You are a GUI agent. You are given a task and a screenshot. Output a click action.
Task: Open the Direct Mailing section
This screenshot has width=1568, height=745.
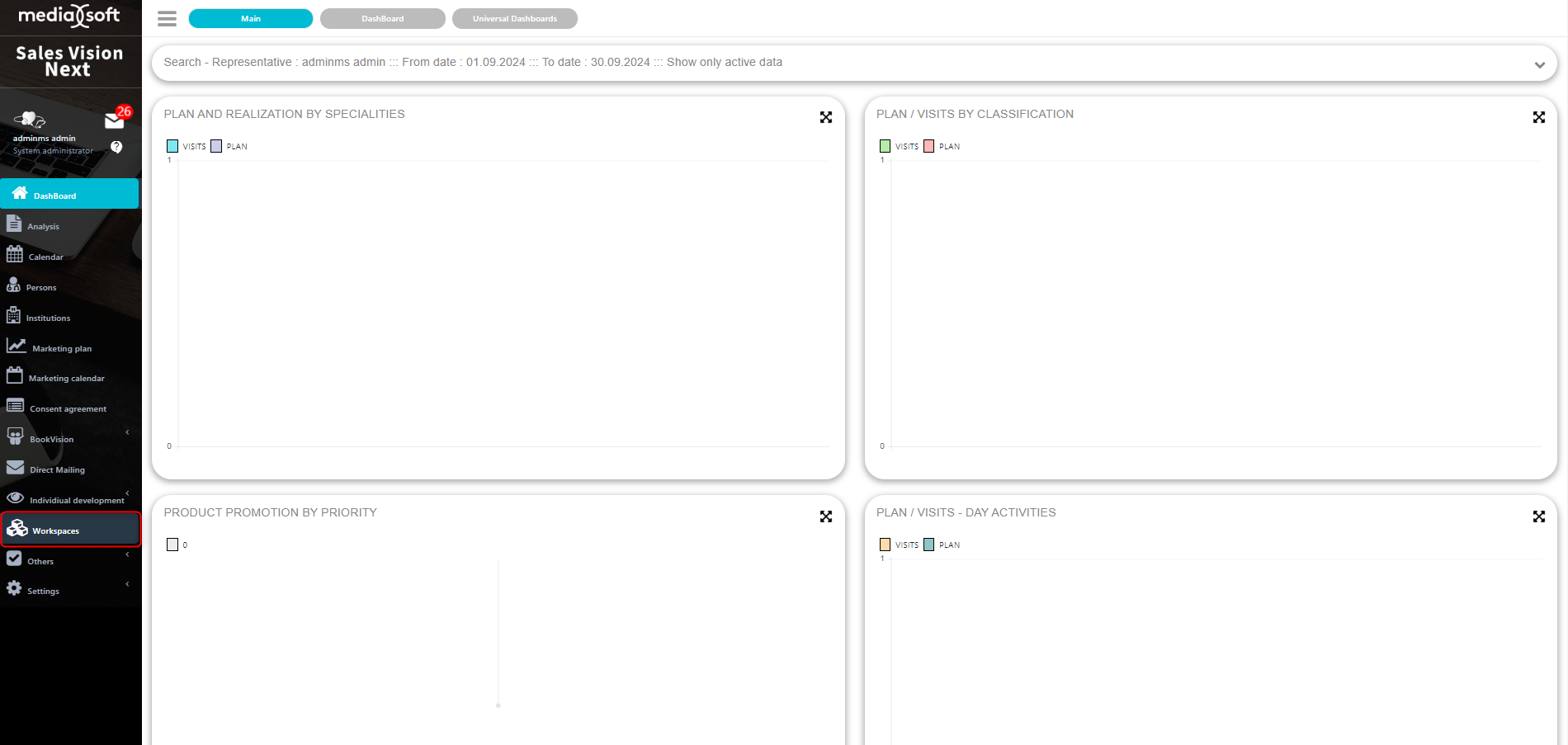tap(57, 469)
